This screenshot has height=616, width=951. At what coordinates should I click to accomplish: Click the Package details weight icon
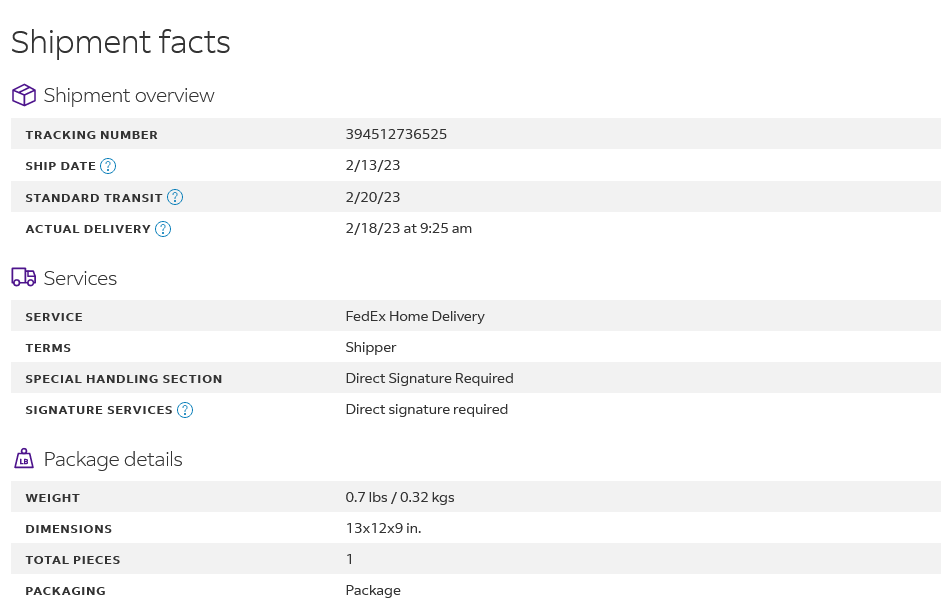coord(24,459)
